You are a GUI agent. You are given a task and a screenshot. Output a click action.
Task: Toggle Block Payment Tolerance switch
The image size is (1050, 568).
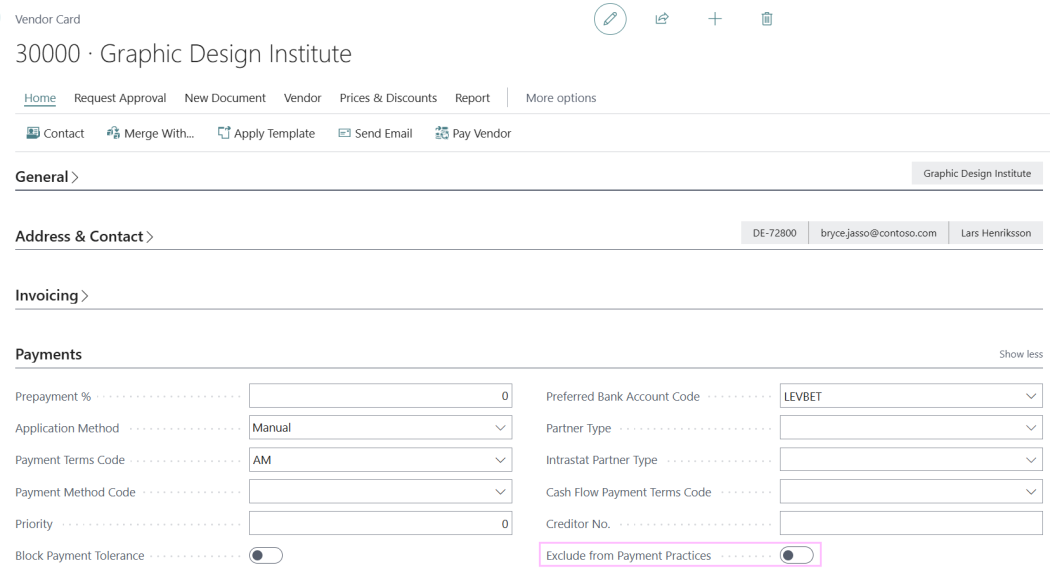(266, 555)
